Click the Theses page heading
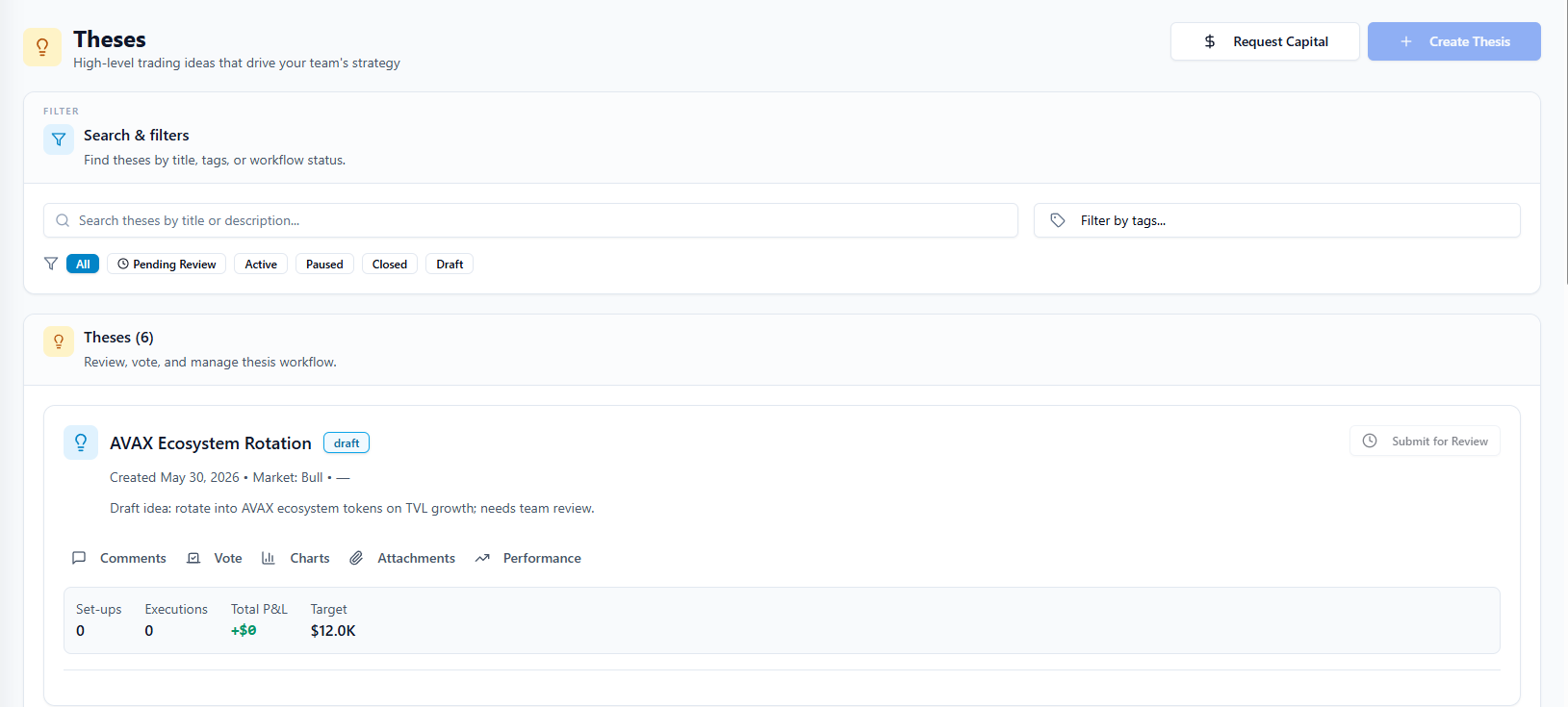 point(110,39)
